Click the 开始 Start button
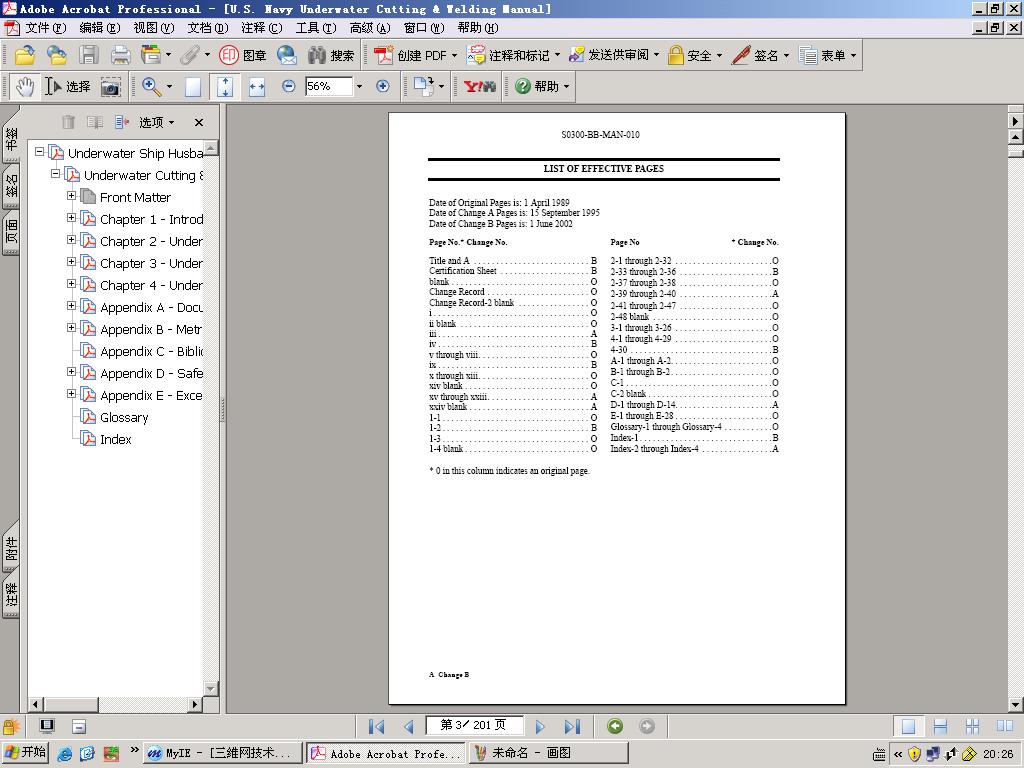The height and width of the screenshot is (768, 1024). [25, 752]
